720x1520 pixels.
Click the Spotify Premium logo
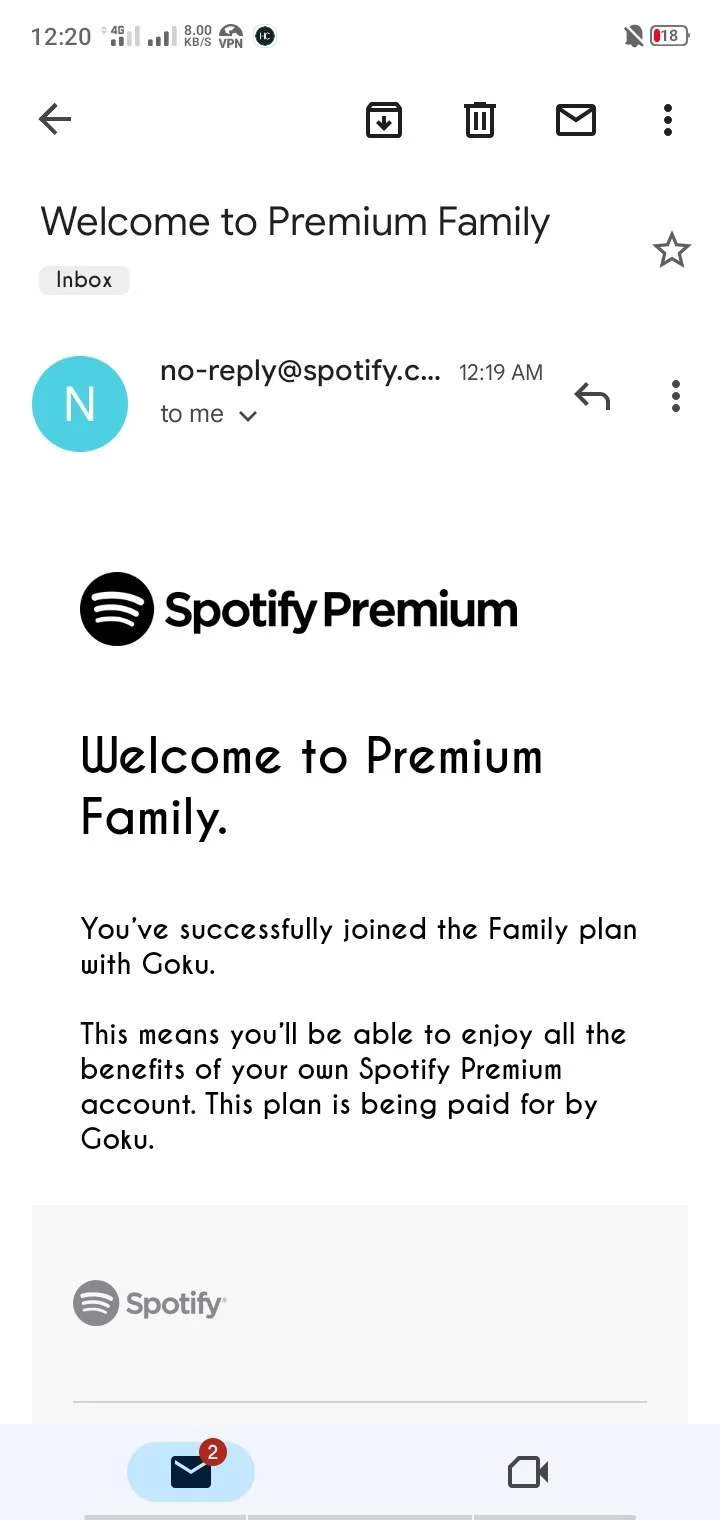(x=299, y=609)
